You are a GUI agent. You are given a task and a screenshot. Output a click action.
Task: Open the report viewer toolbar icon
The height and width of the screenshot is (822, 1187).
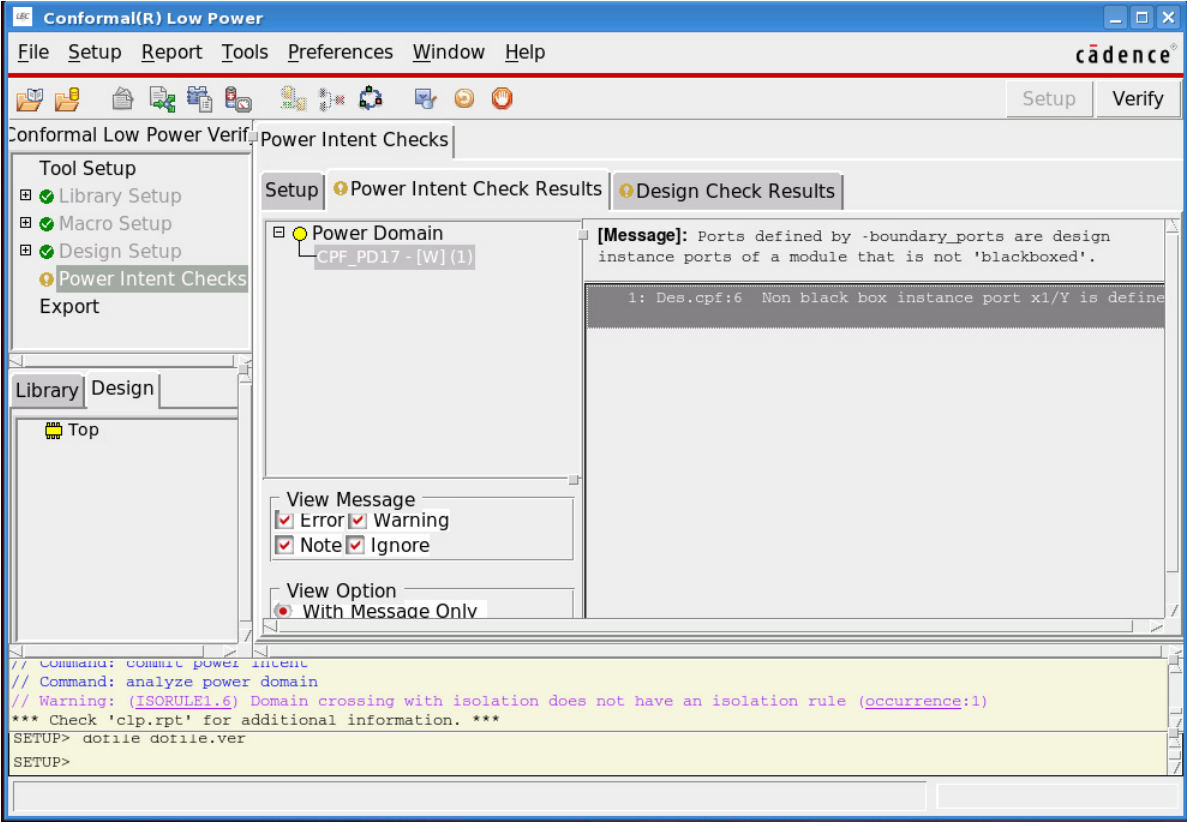tap(122, 98)
